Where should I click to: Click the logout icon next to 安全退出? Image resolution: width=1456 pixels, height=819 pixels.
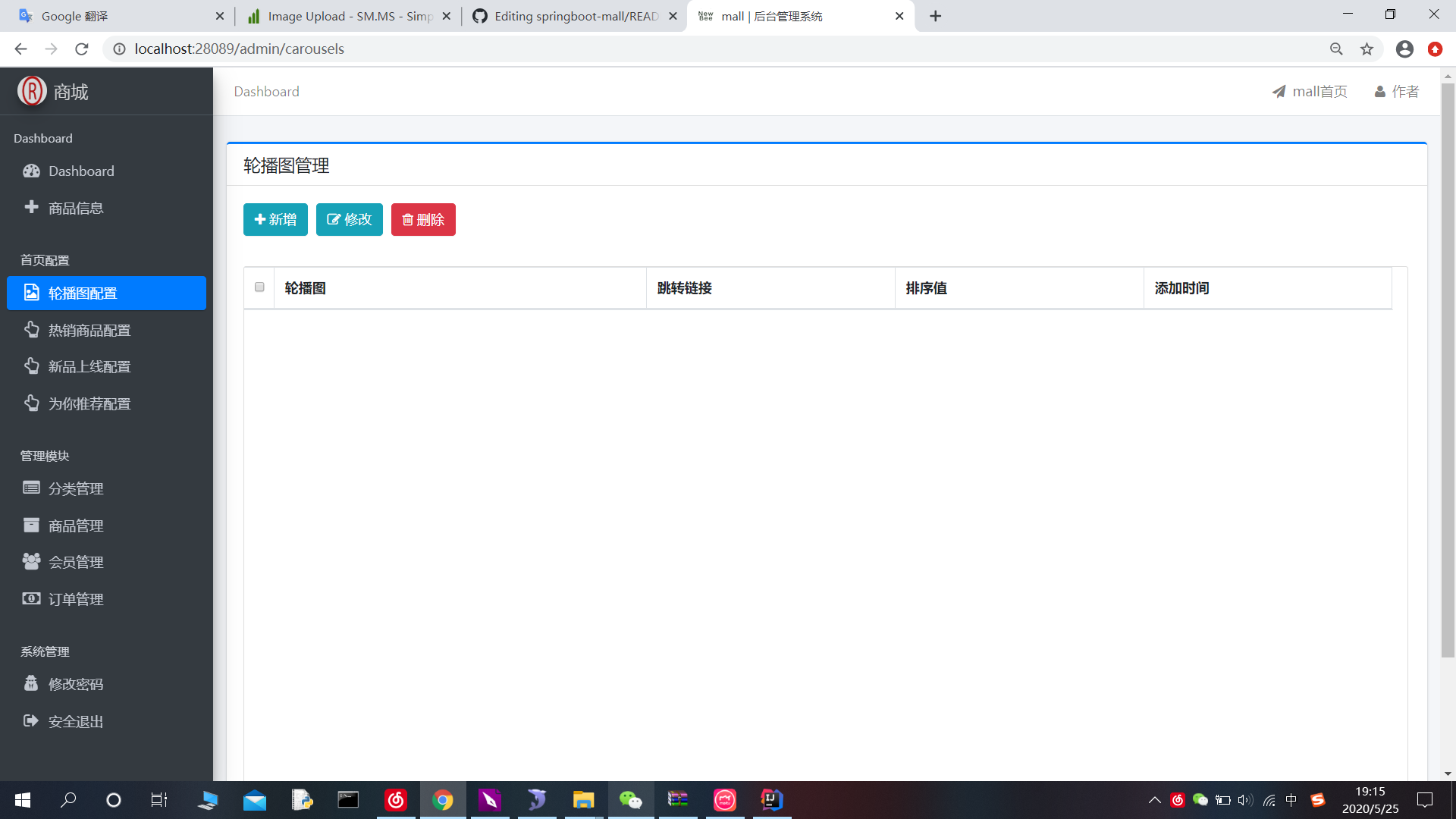pyautogui.click(x=31, y=720)
